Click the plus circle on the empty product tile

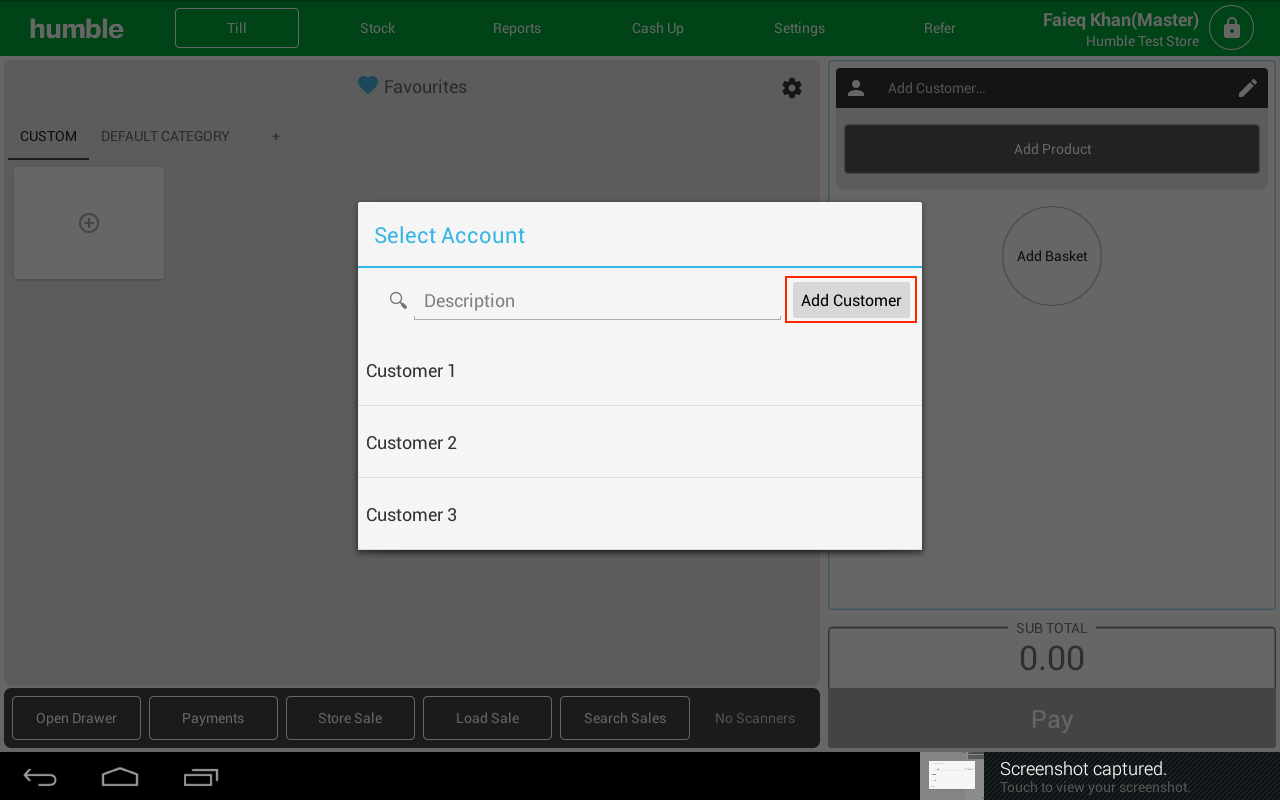pyautogui.click(x=89, y=223)
